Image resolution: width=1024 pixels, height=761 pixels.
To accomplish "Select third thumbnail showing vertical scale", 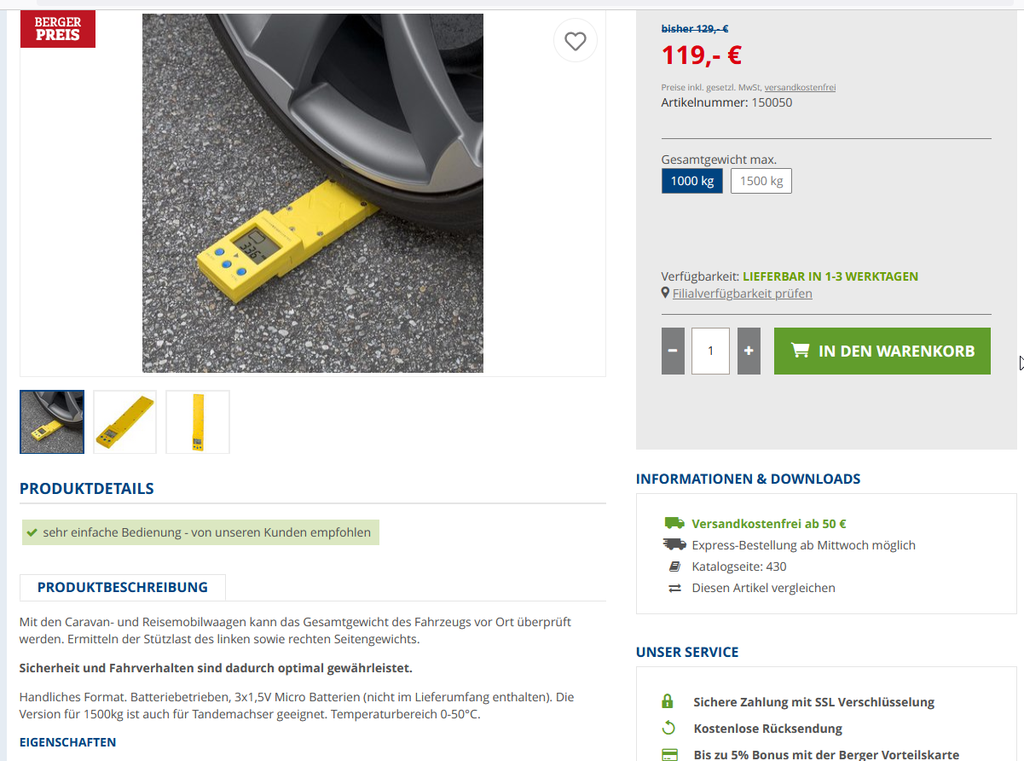I will [x=198, y=422].
